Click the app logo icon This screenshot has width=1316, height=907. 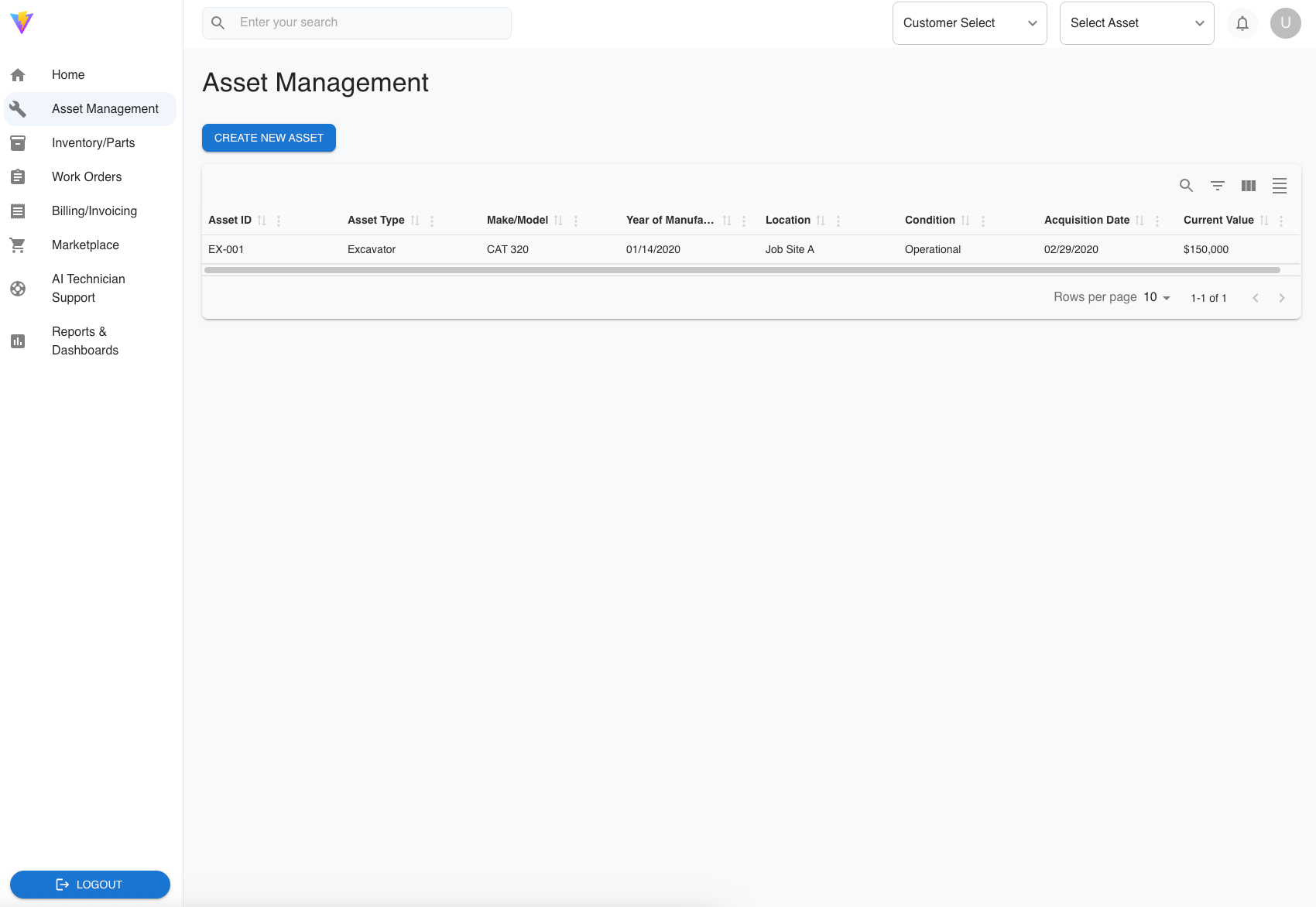pos(22,22)
